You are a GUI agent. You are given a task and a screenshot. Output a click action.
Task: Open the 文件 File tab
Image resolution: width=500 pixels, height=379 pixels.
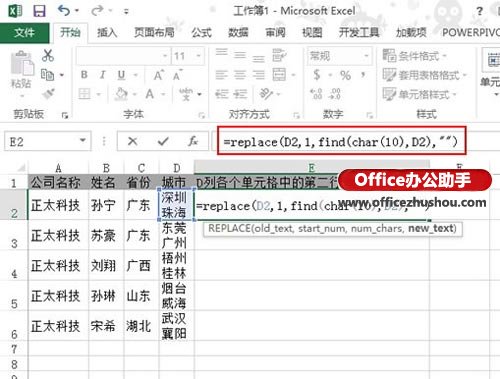[x=24, y=33]
